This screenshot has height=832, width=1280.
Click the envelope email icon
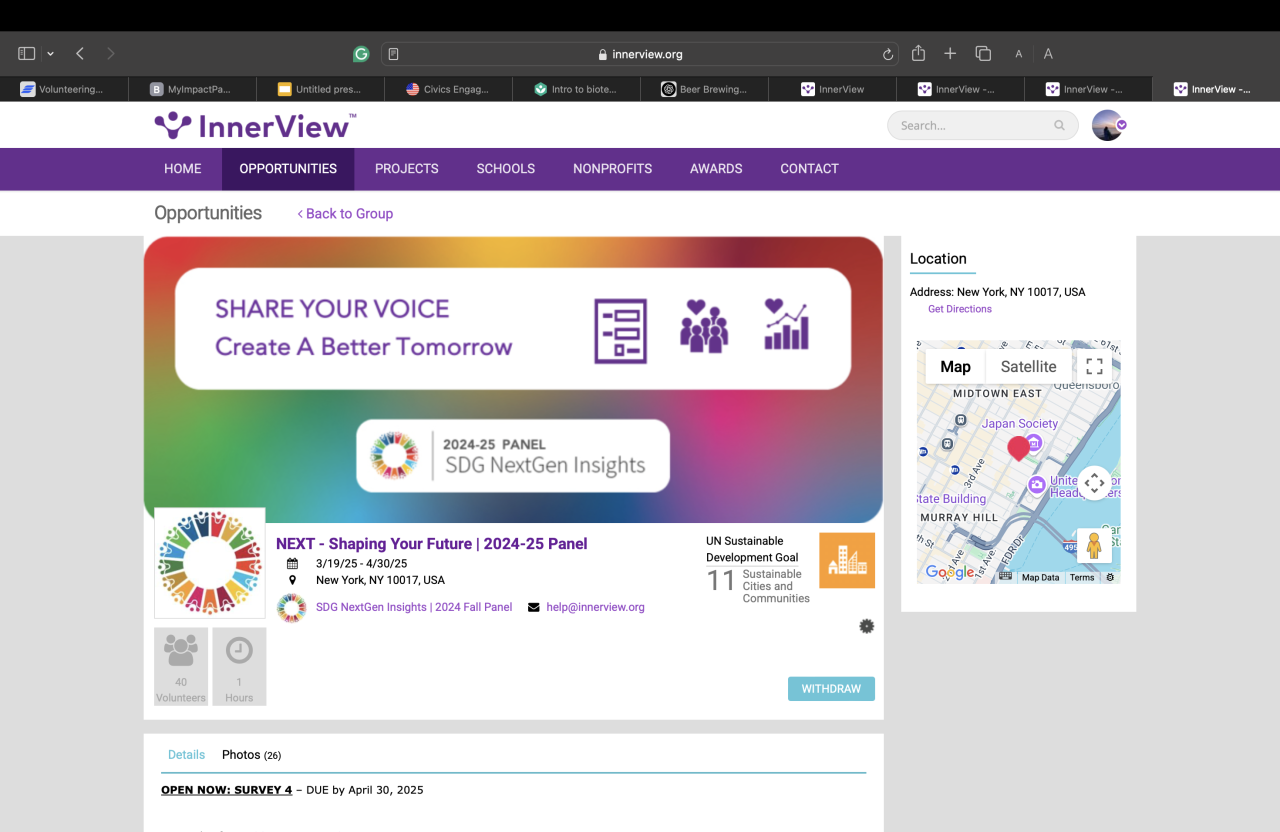[x=534, y=607]
